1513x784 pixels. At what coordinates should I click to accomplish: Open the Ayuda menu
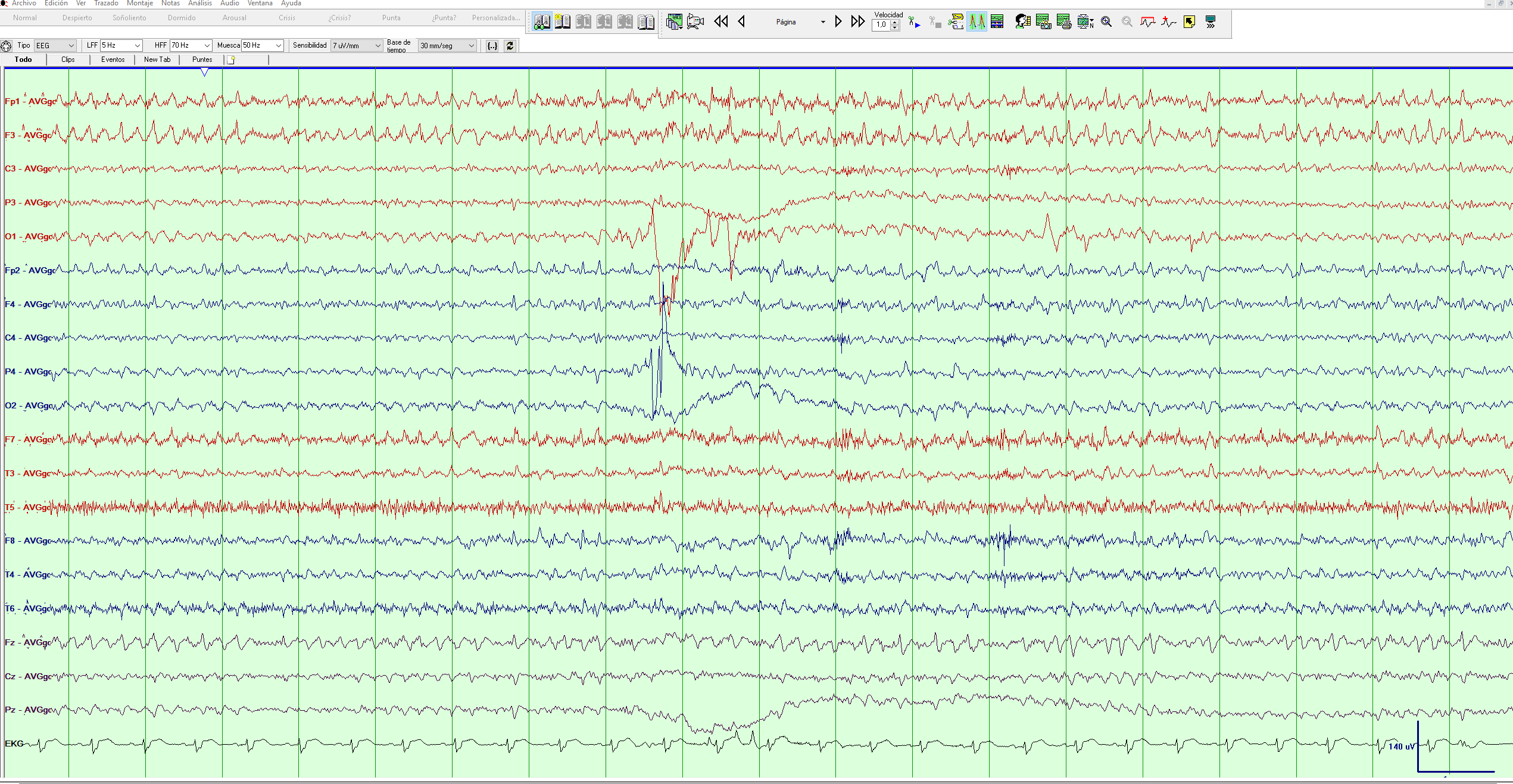291,4
